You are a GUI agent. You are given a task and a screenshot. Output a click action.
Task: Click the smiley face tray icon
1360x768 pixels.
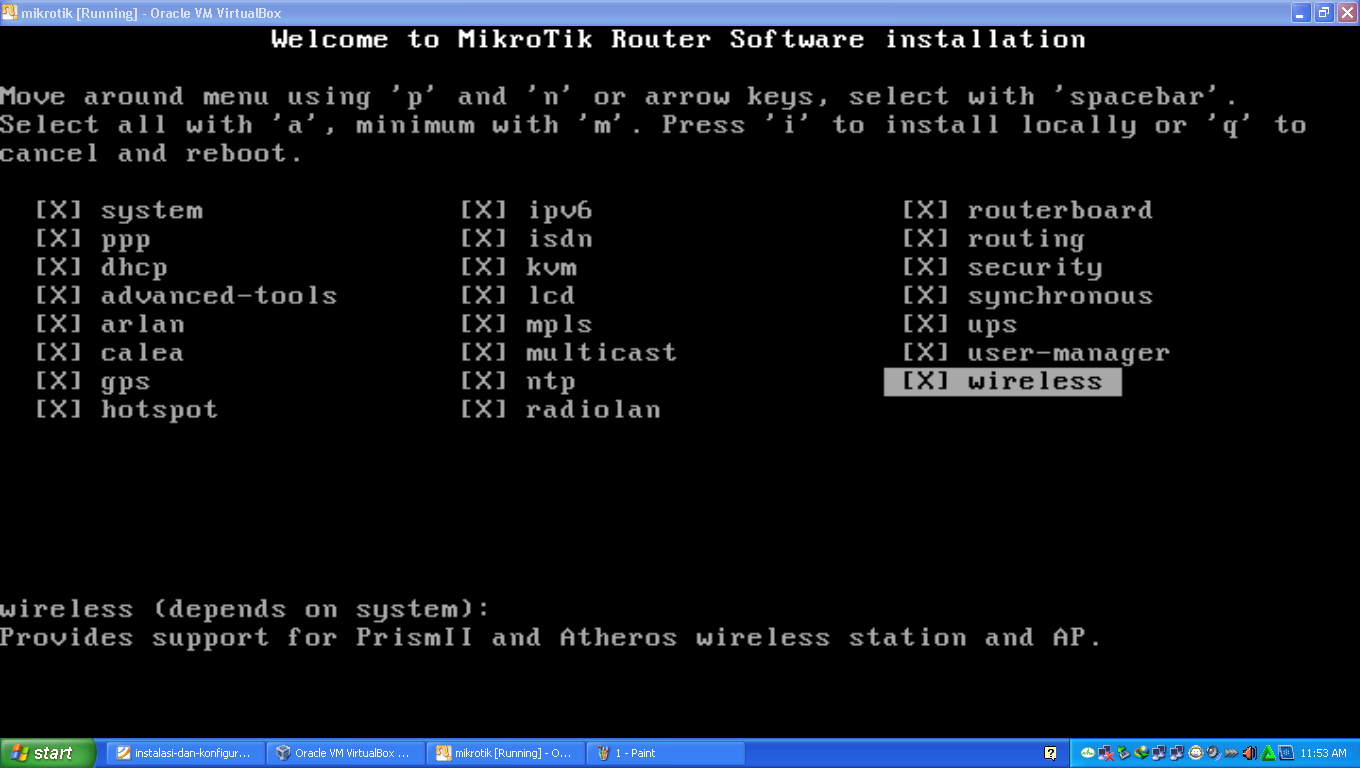1195,753
